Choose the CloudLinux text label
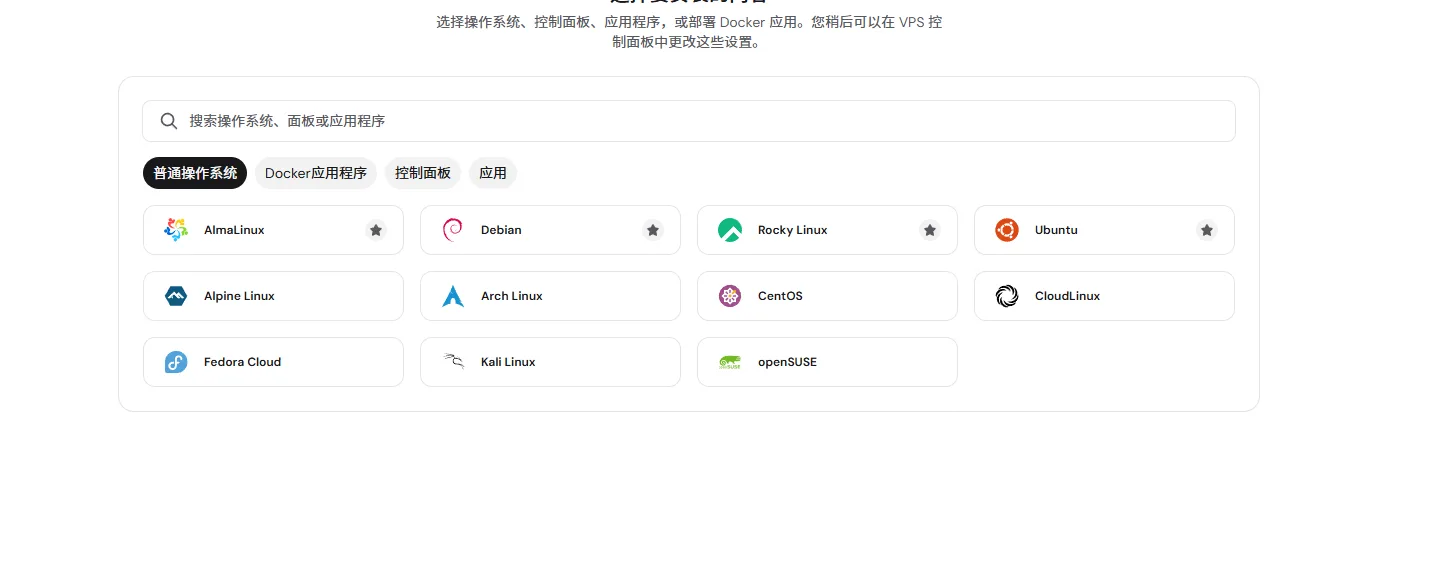The image size is (1442, 578). [1067, 296]
